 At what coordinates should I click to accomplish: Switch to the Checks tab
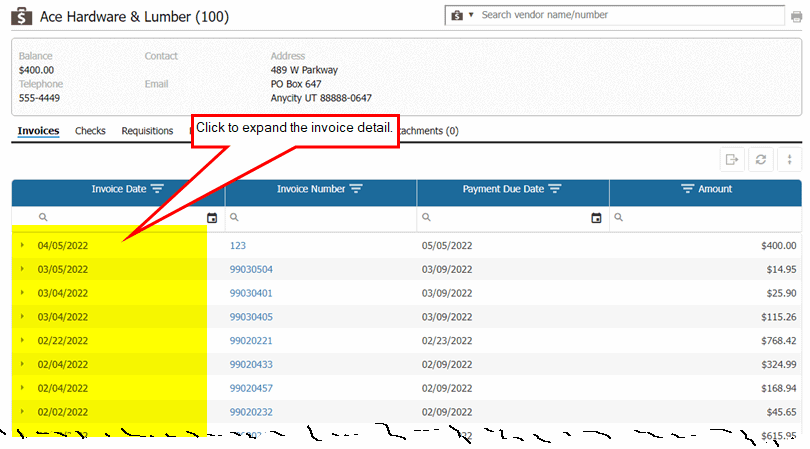tap(90, 131)
